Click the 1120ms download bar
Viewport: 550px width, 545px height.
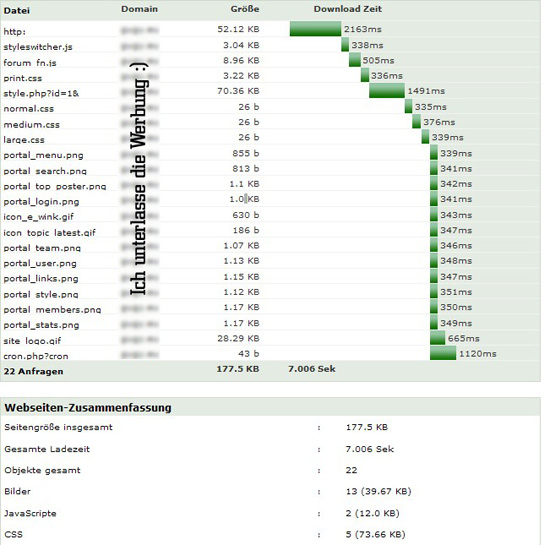click(443, 354)
